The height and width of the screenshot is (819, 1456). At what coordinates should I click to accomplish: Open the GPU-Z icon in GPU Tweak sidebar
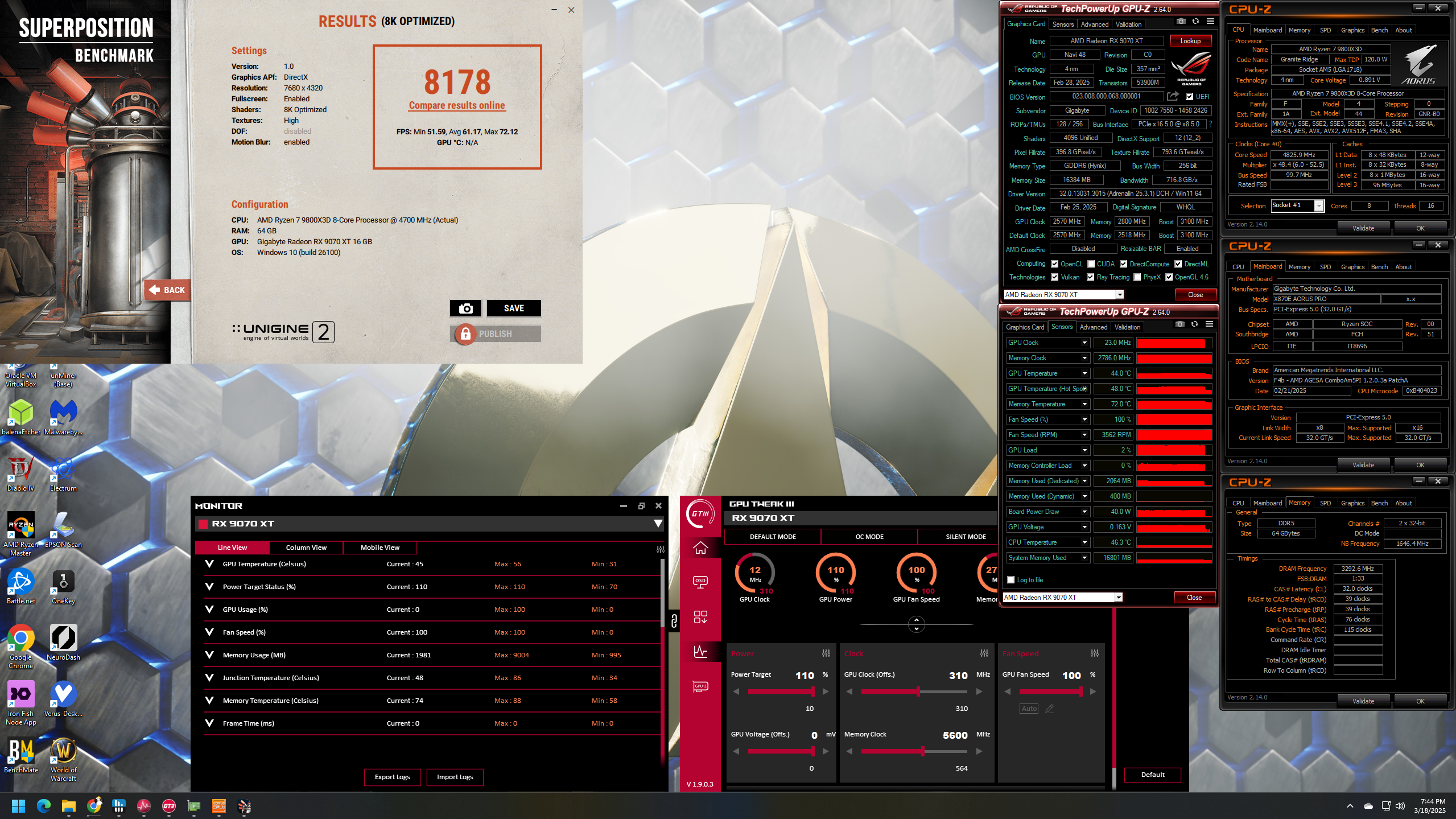tap(700, 686)
